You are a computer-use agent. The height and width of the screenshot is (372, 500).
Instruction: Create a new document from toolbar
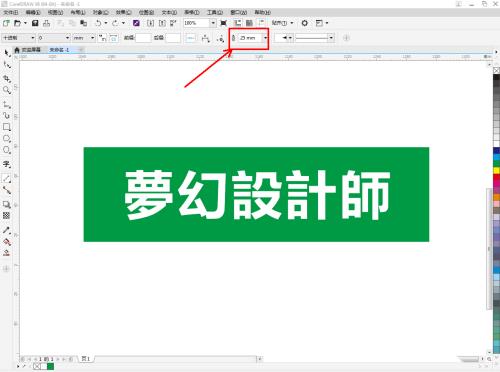[6, 23]
